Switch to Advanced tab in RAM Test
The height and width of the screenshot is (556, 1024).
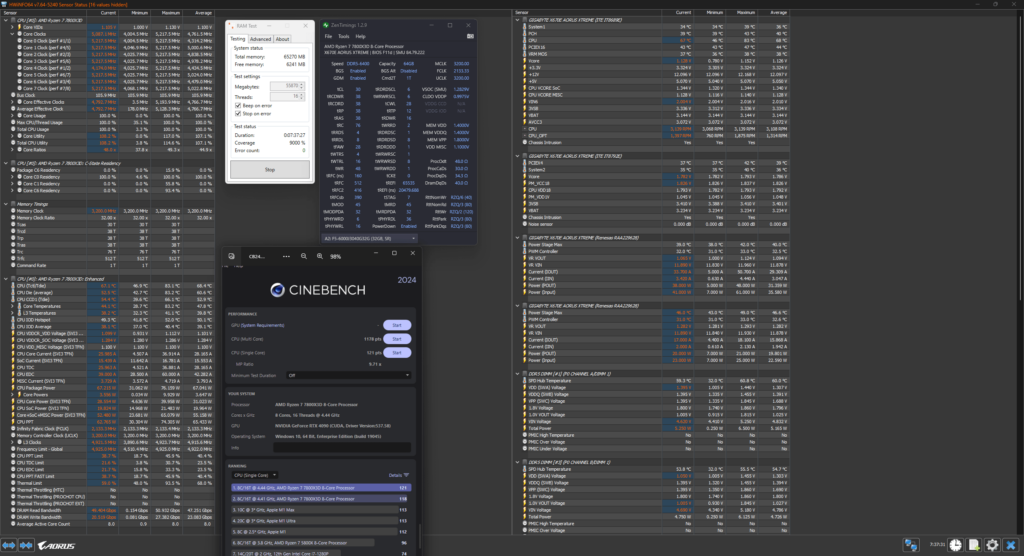click(x=260, y=39)
